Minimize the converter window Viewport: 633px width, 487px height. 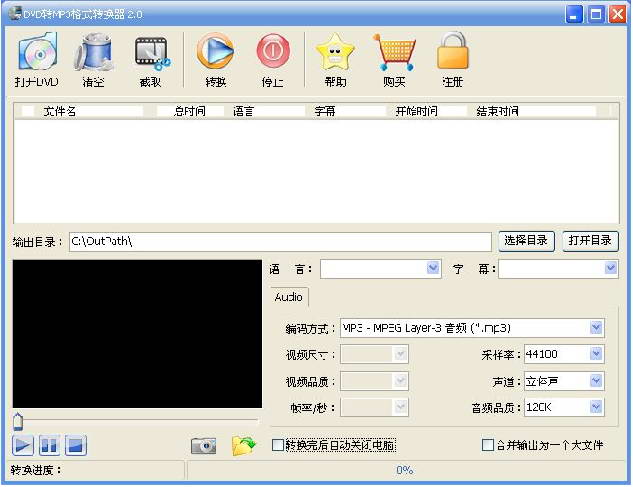pyautogui.click(x=574, y=15)
